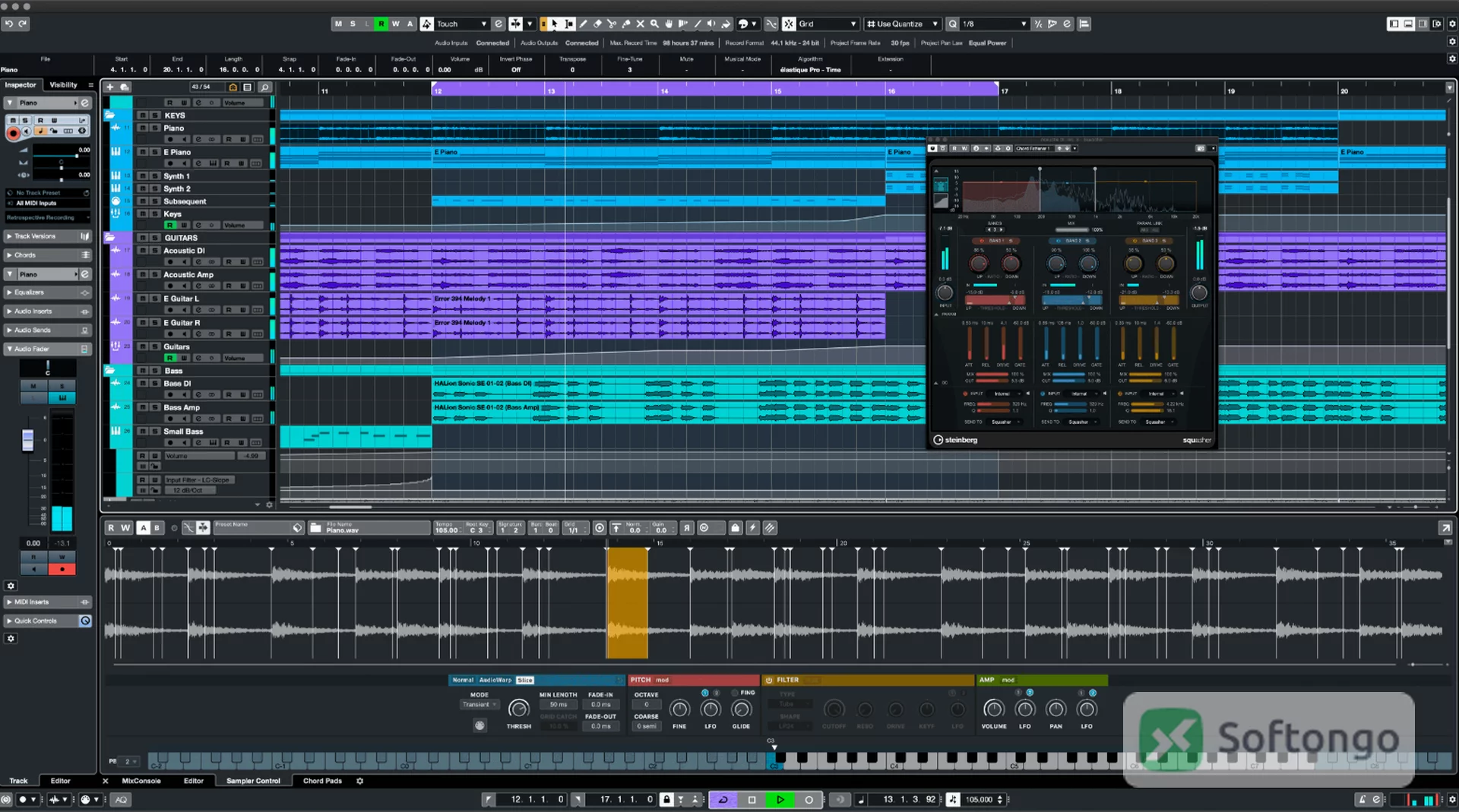Click the transport Stop button
This screenshot has height=812, width=1459.
[x=752, y=800]
